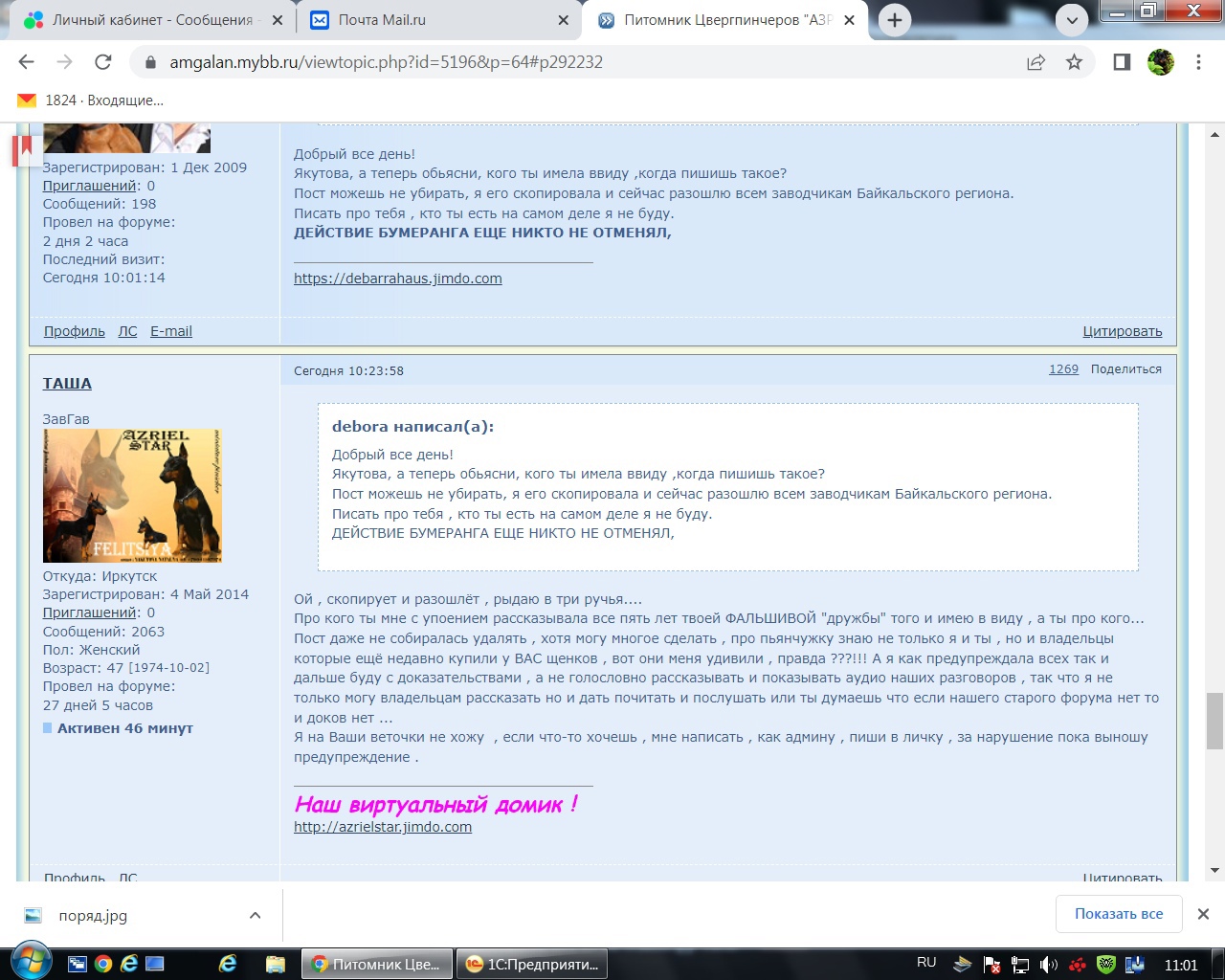Bookmark this page with star icon

(1074, 62)
